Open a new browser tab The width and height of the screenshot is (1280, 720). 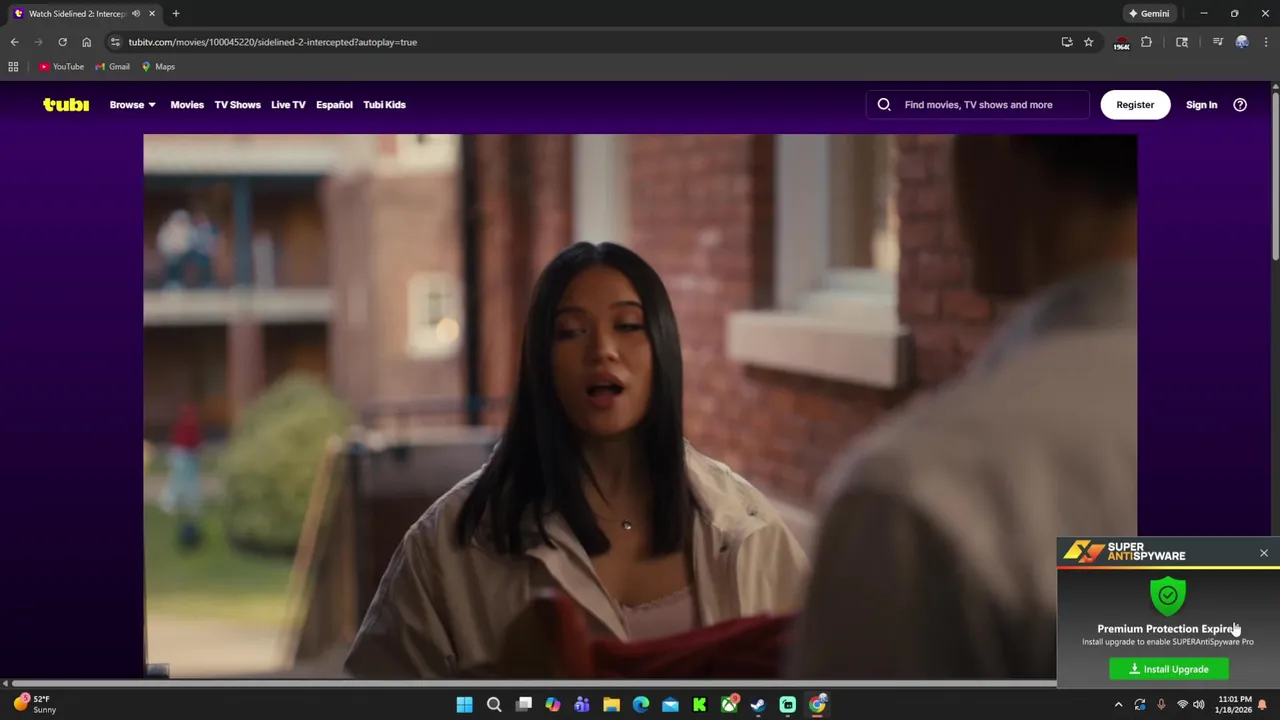coord(176,13)
